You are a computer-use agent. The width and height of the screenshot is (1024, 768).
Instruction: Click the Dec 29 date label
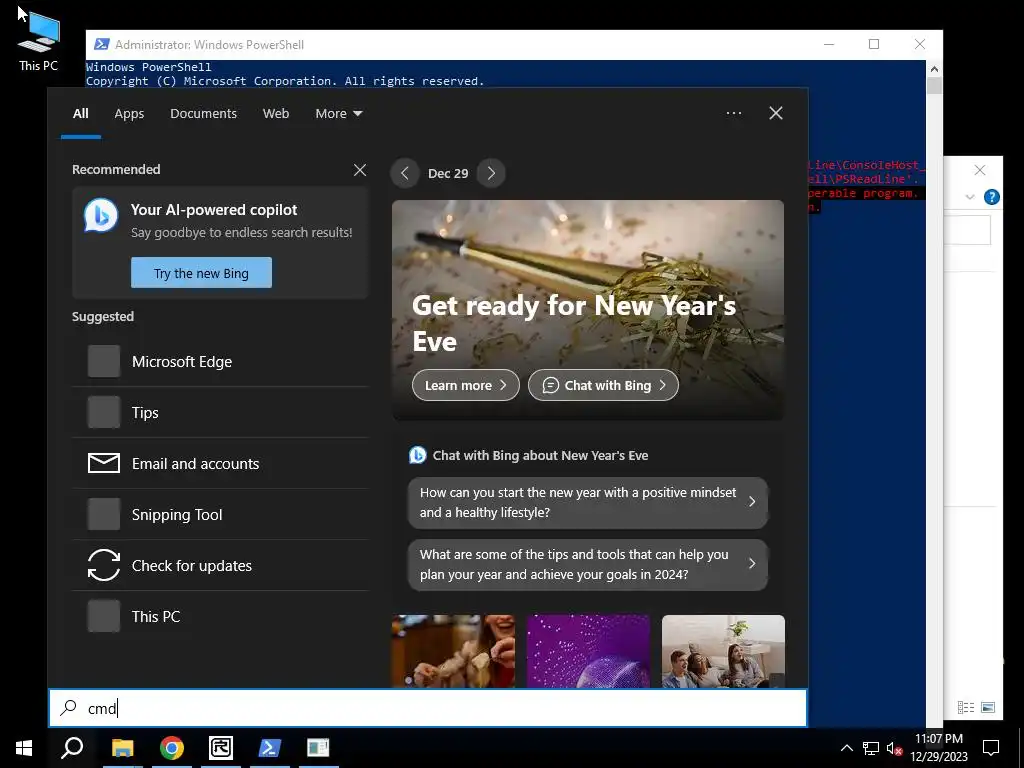(448, 173)
